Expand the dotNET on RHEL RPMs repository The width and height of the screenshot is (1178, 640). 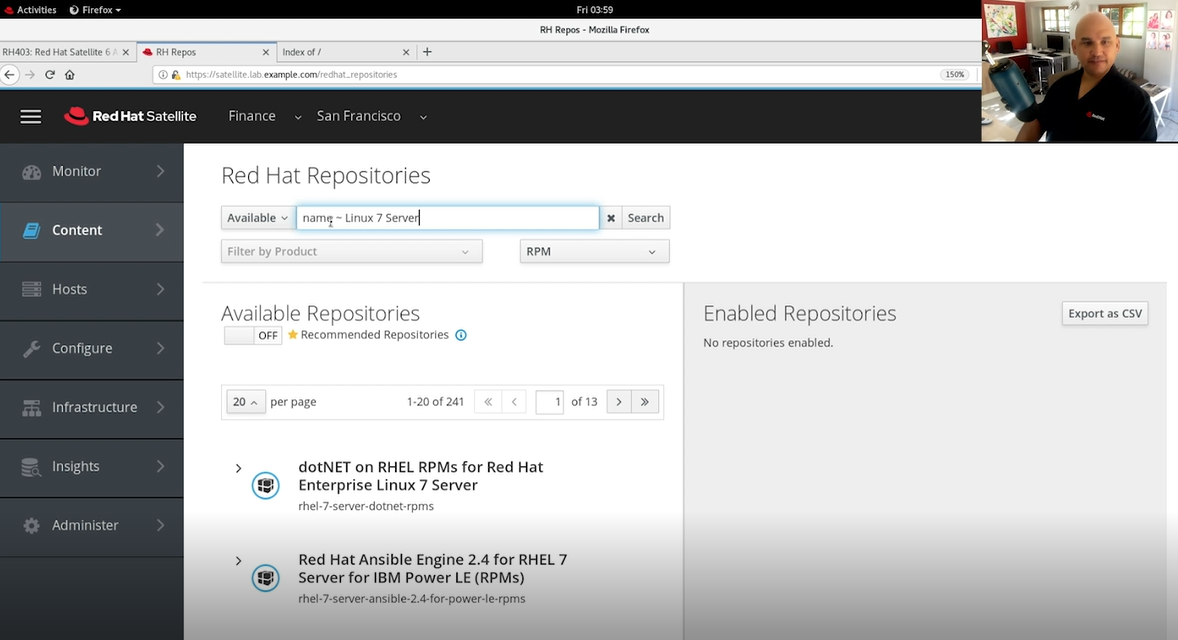coord(238,468)
